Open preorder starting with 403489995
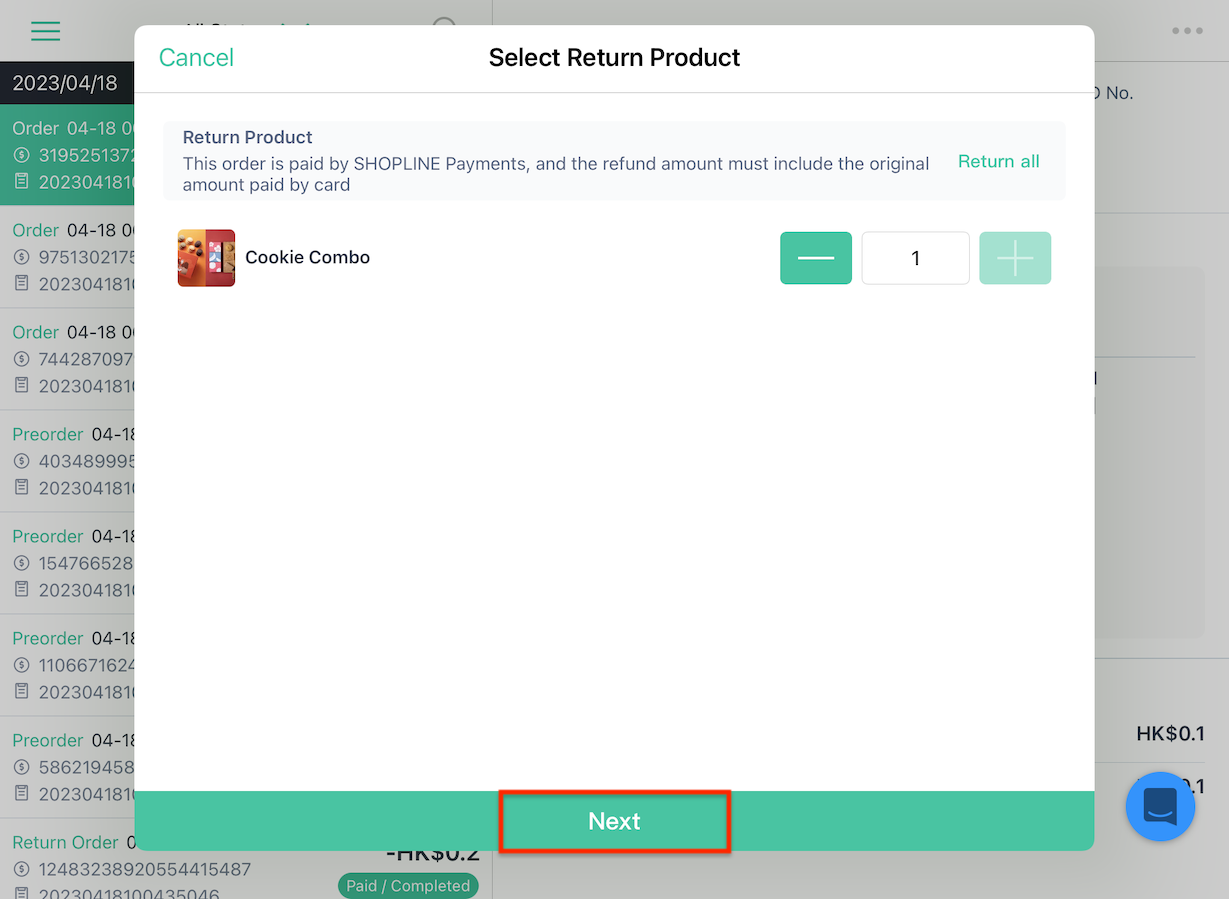 (x=67, y=461)
